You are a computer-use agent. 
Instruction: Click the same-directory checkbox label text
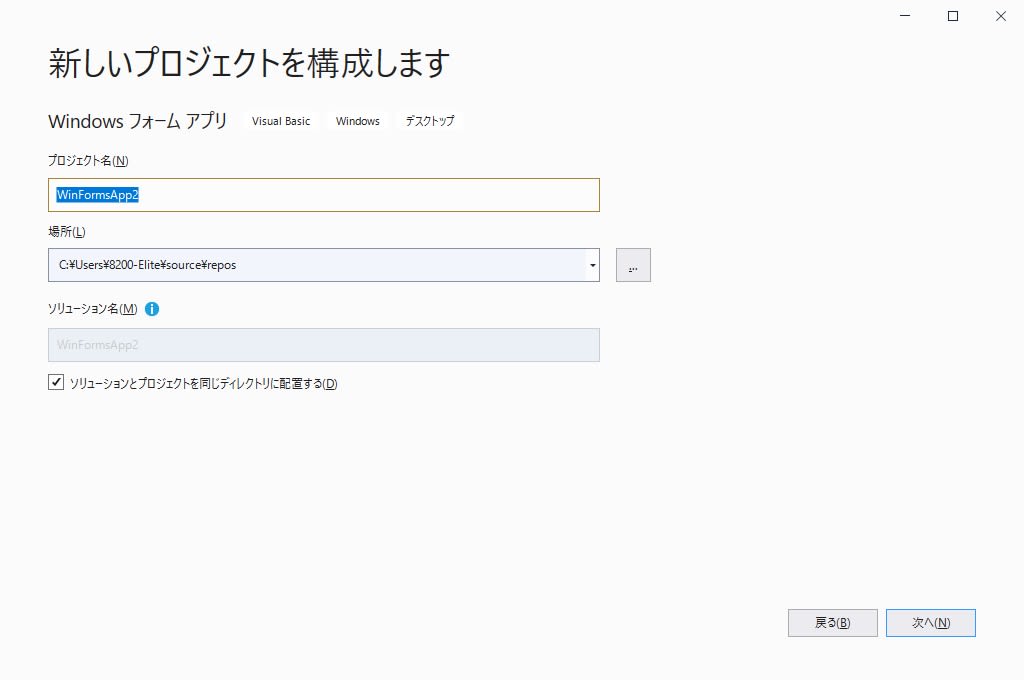point(203,383)
